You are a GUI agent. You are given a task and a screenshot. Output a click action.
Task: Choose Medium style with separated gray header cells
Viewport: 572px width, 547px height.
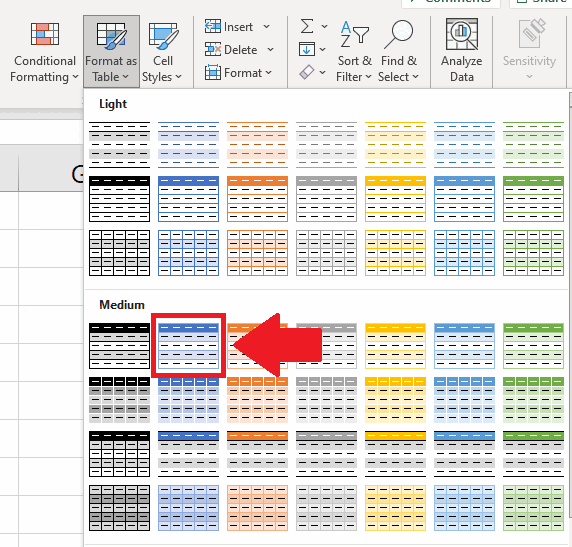(x=326, y=400)
